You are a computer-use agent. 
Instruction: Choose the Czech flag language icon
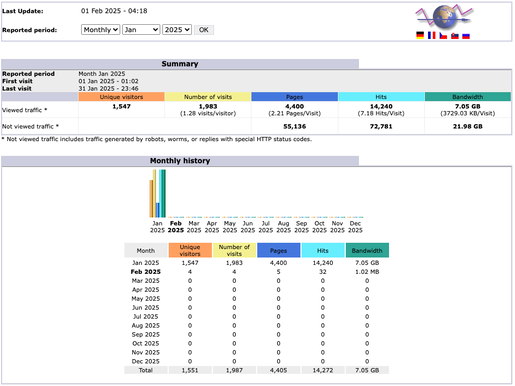click(443, 35)
